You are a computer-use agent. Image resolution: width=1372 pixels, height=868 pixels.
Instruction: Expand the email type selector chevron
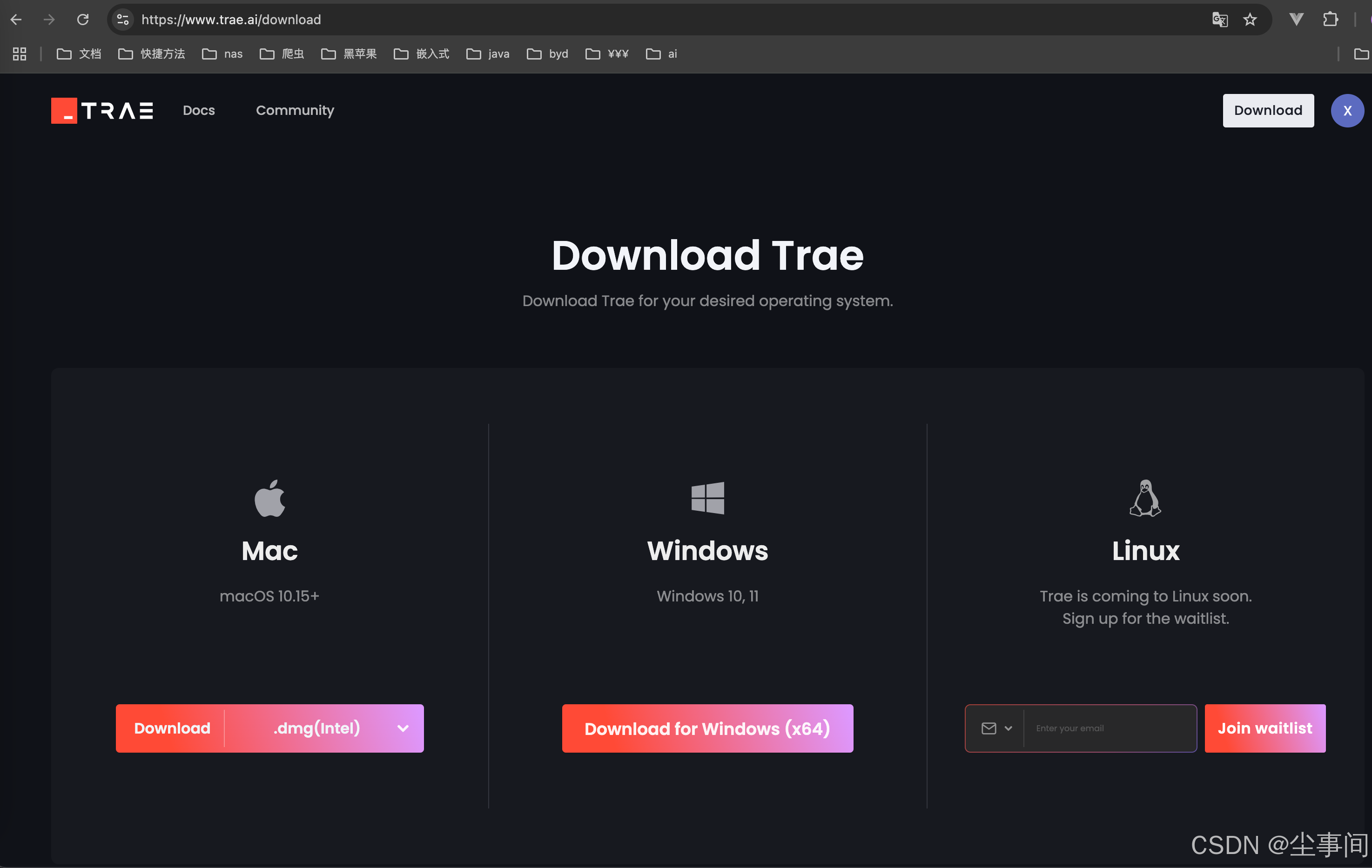[1008, 728]
